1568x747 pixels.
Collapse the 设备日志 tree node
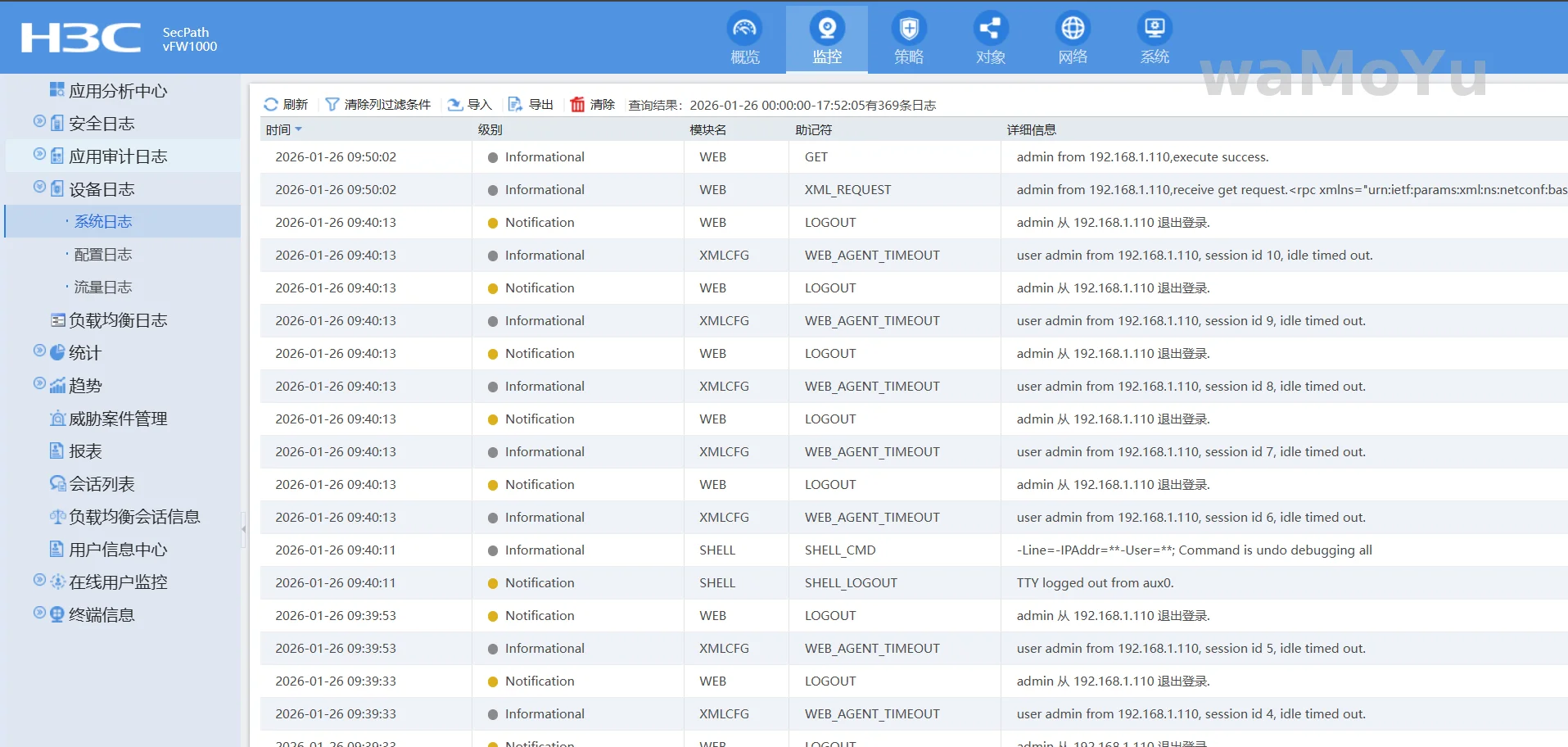39,188
